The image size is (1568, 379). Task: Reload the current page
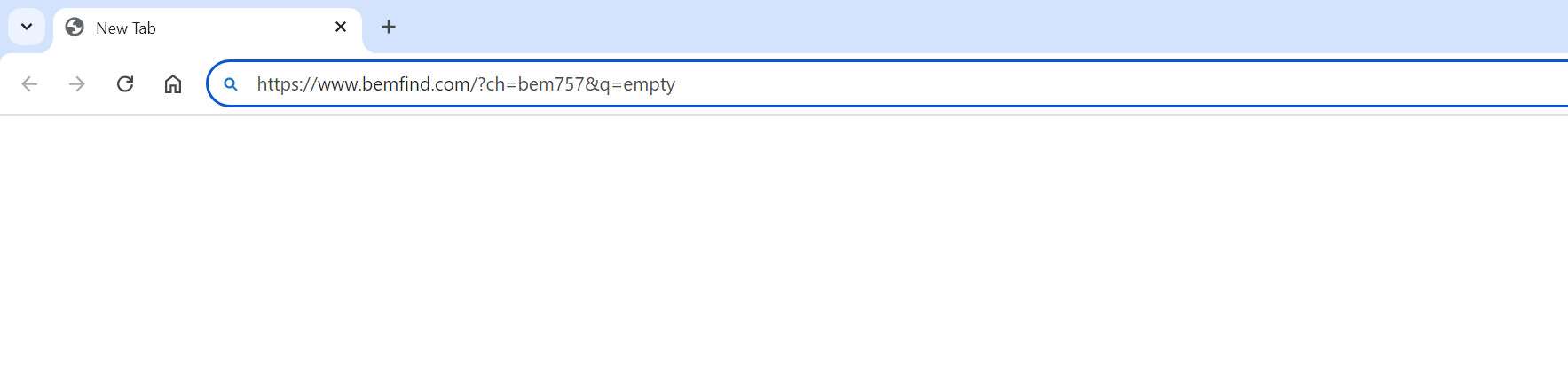(125, 84)
